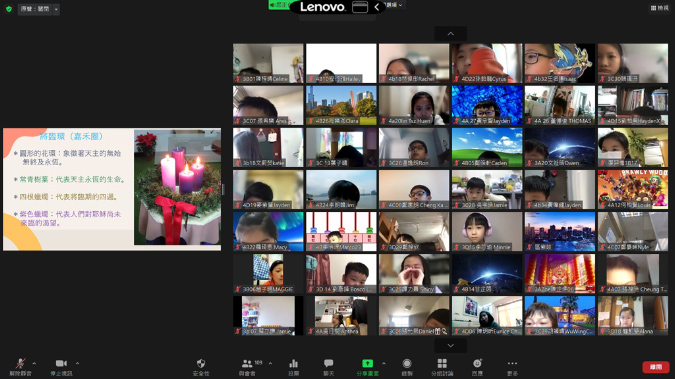Image resolution: width=675 pixels, height=379 pixels.
Task: Expand share screen options arrow
Action: [x=384, y=363]
